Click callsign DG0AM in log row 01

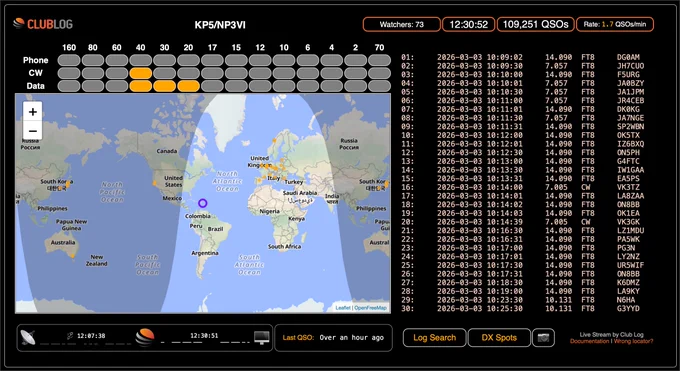click(628, 57)
